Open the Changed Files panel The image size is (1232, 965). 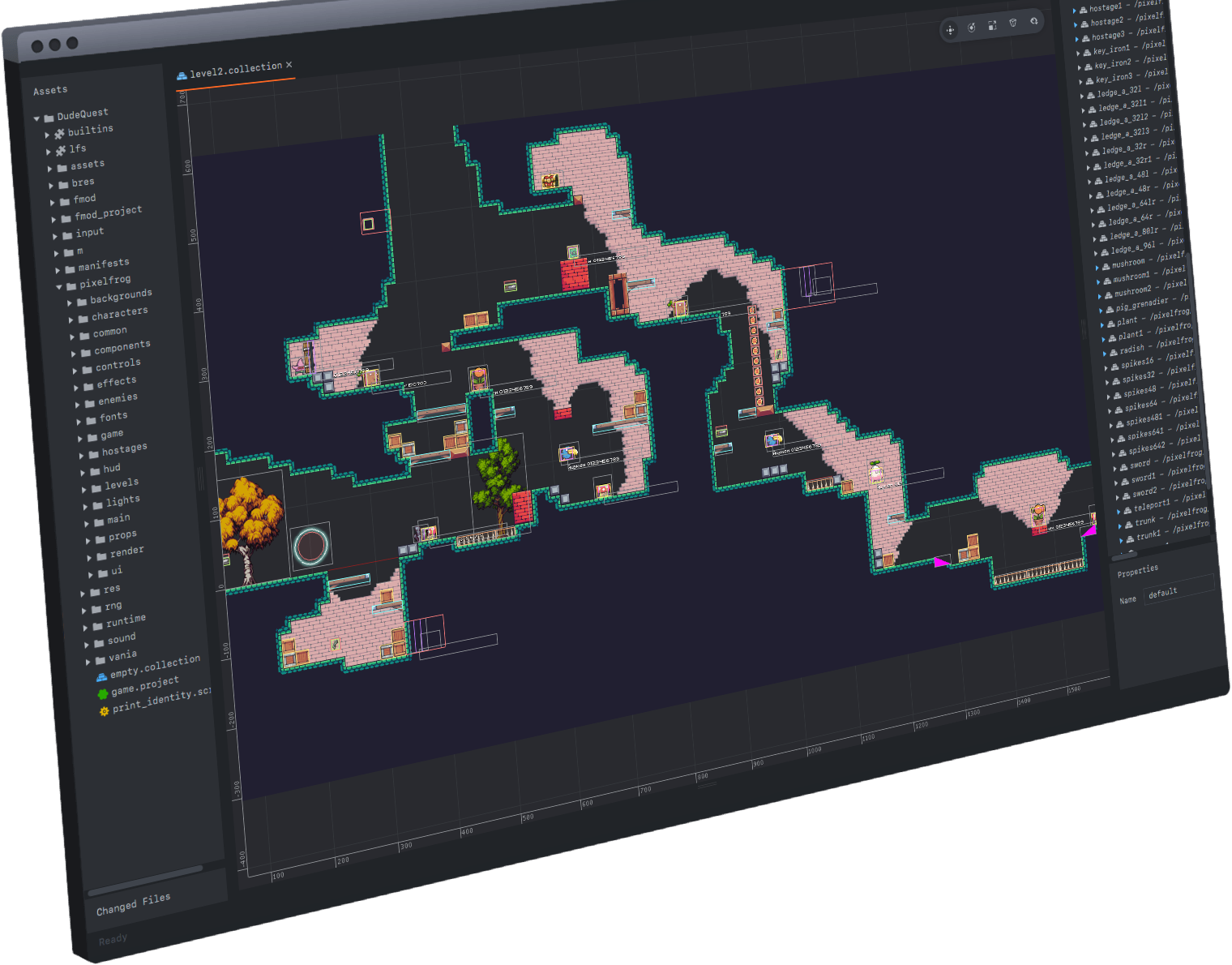134,903
